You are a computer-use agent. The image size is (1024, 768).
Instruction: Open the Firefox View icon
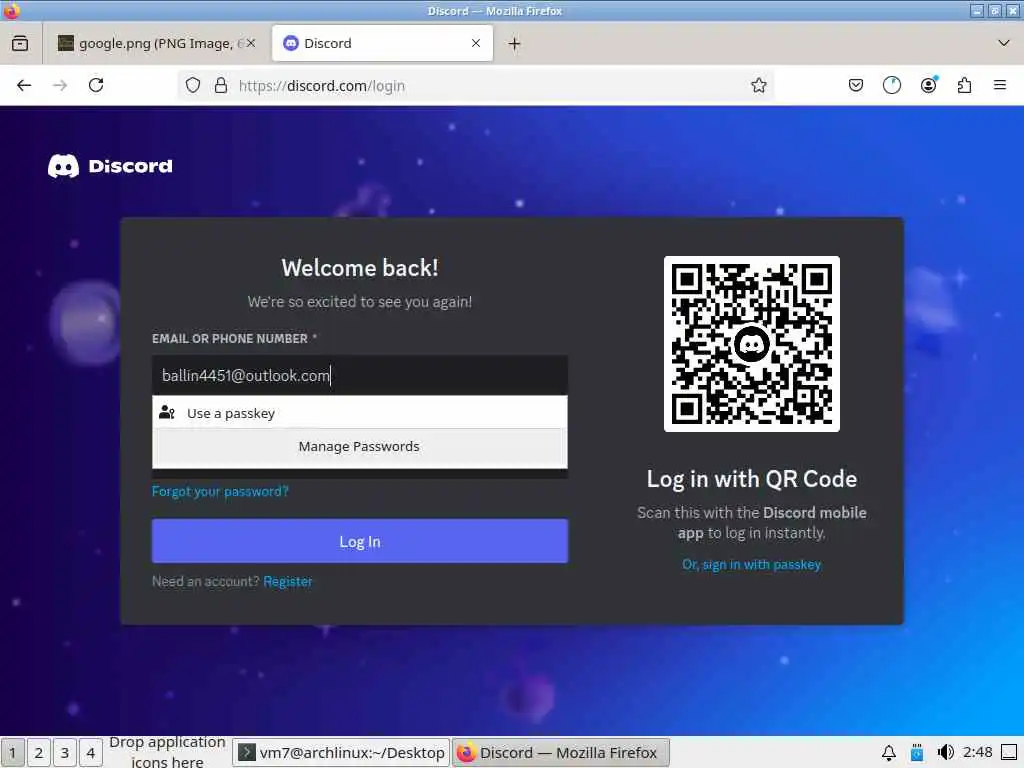coord(20,43)
